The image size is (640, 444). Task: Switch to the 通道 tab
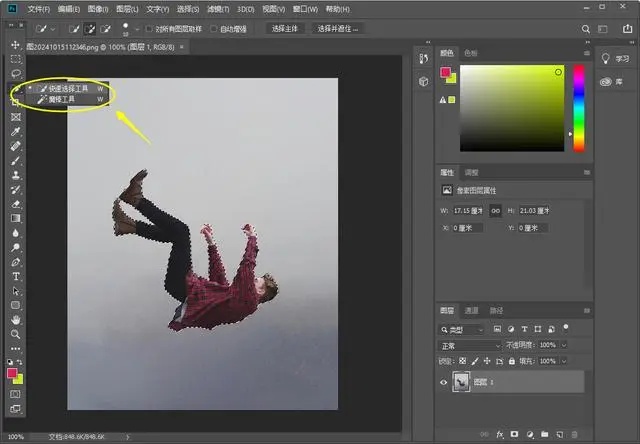click(x=472, y=310)
